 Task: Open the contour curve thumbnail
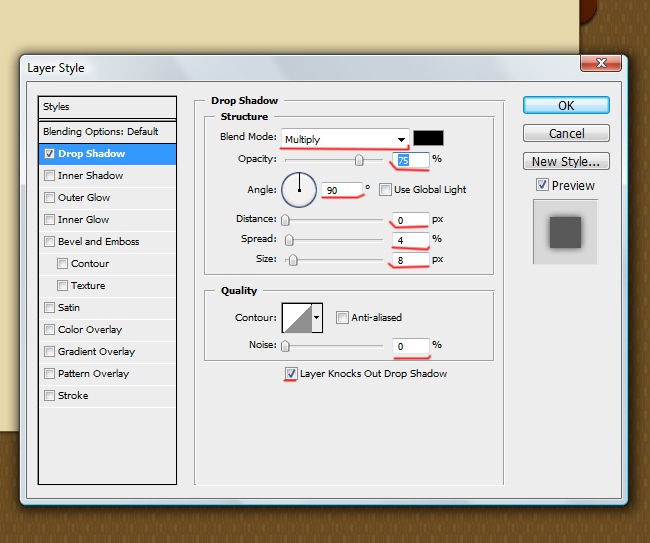pos(297,318)
